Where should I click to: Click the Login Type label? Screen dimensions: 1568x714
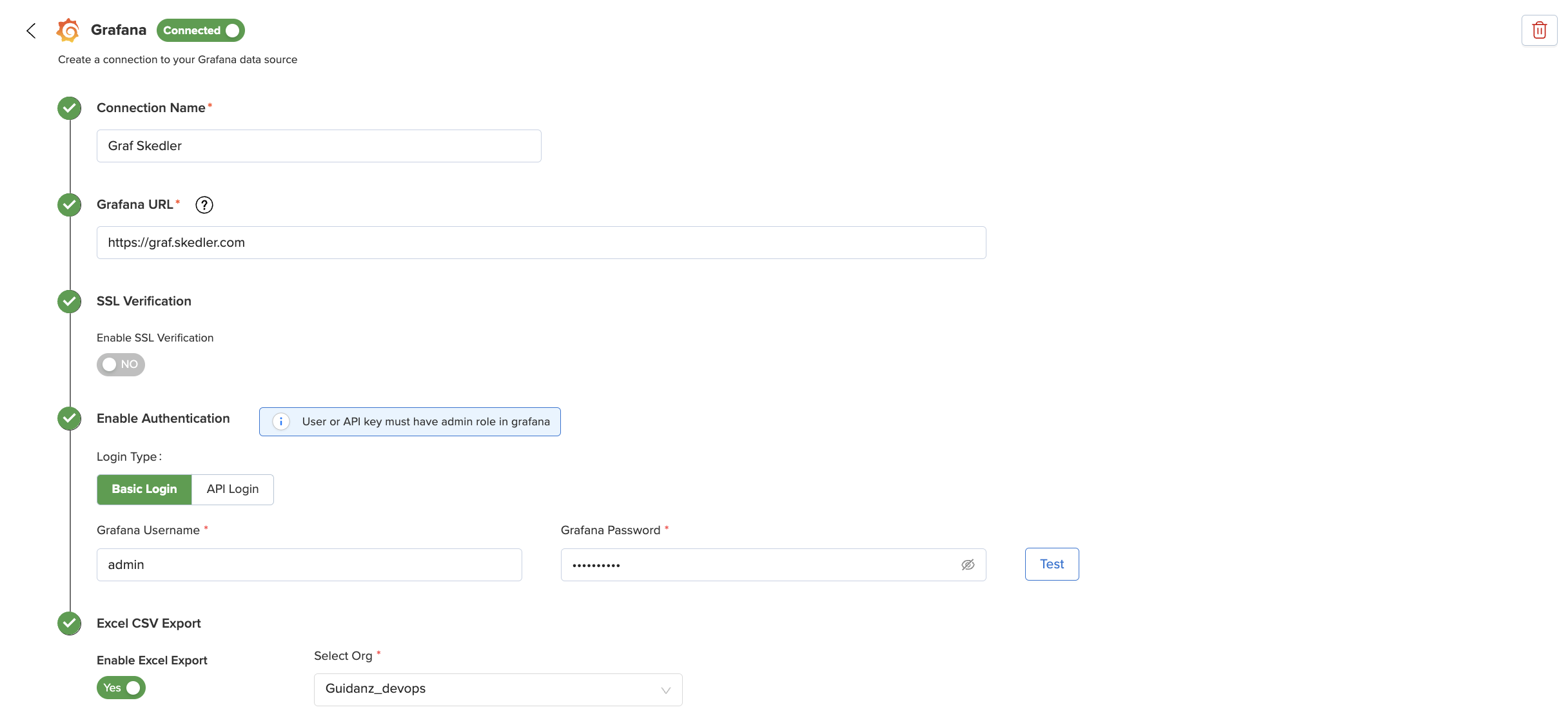tap(129, 457)
